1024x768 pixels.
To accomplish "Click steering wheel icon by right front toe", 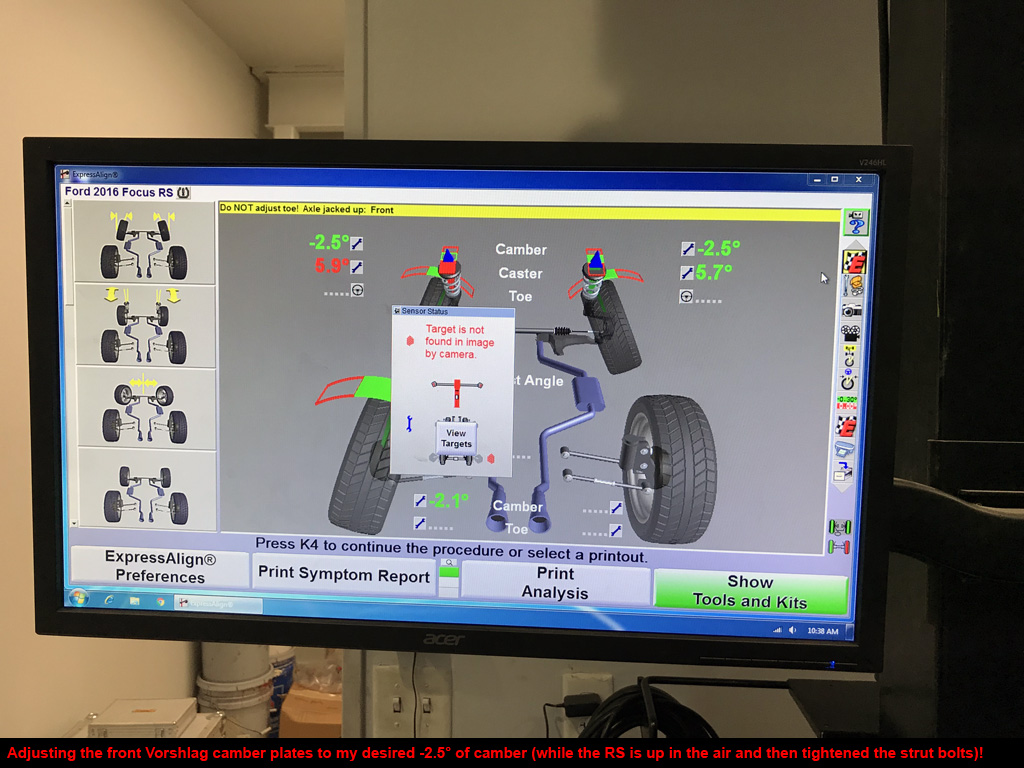I will click(x=686, y=296).
